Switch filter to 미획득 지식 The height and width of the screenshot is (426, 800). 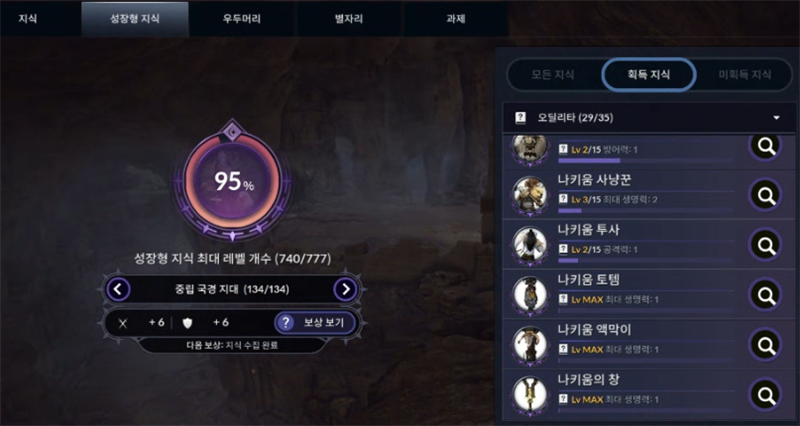click(x=744, y=74)
